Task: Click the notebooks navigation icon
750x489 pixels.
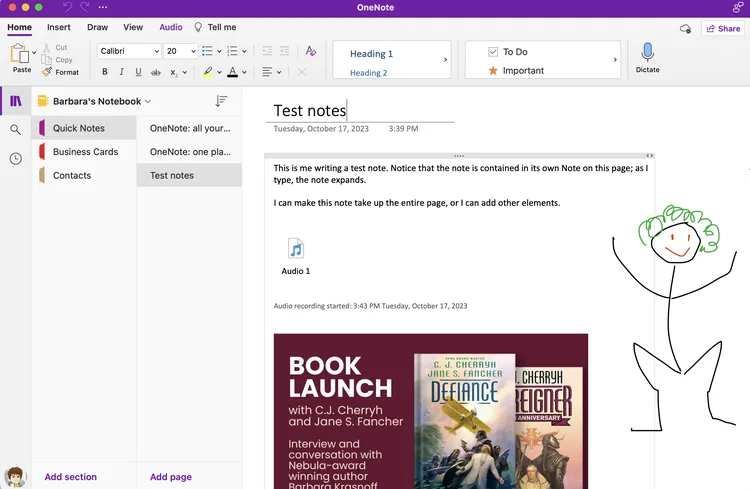Action: coord(15,101)
